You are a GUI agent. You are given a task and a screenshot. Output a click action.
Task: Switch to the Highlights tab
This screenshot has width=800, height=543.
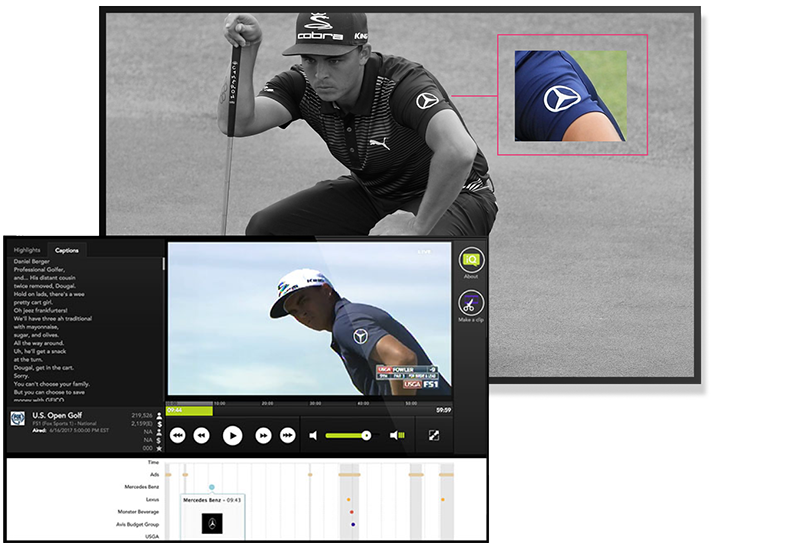coord(27,250)
